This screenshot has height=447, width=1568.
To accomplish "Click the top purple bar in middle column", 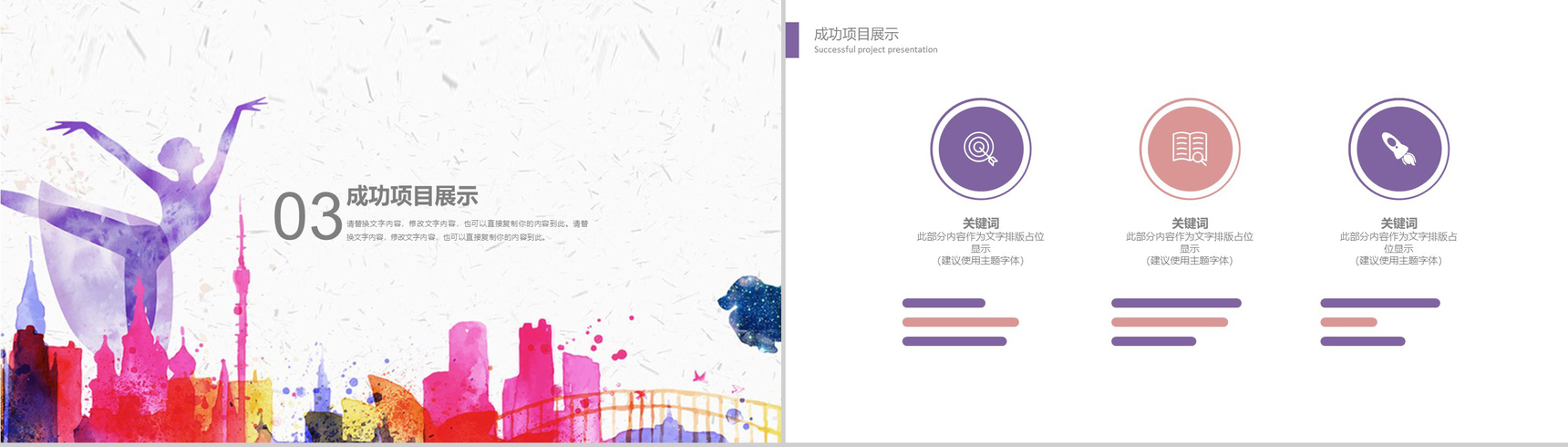I will pos(1176,303).
